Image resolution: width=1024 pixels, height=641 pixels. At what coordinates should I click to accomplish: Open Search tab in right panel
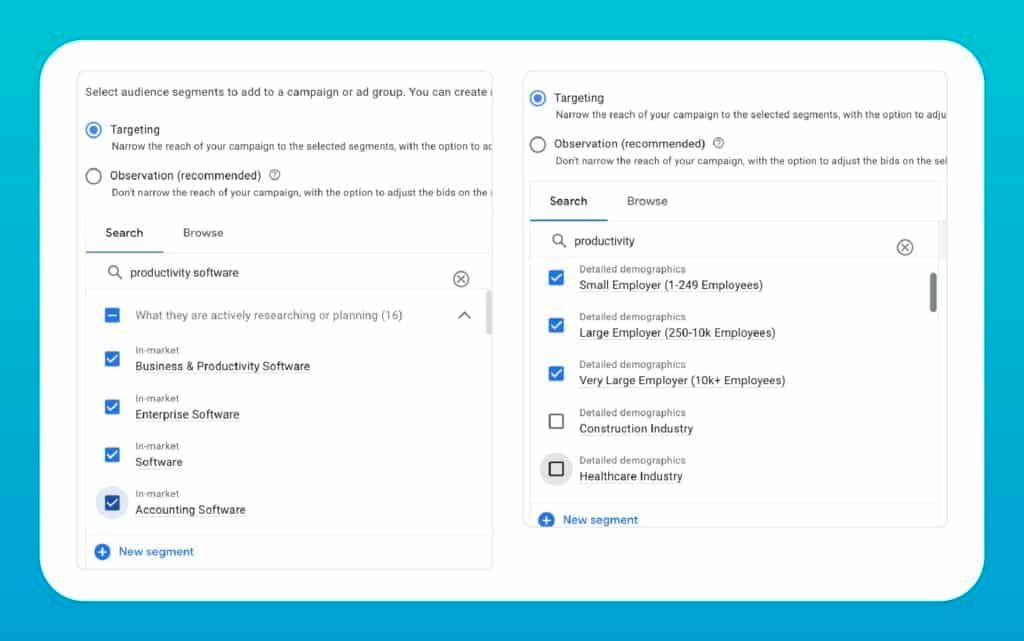point(568,201)
